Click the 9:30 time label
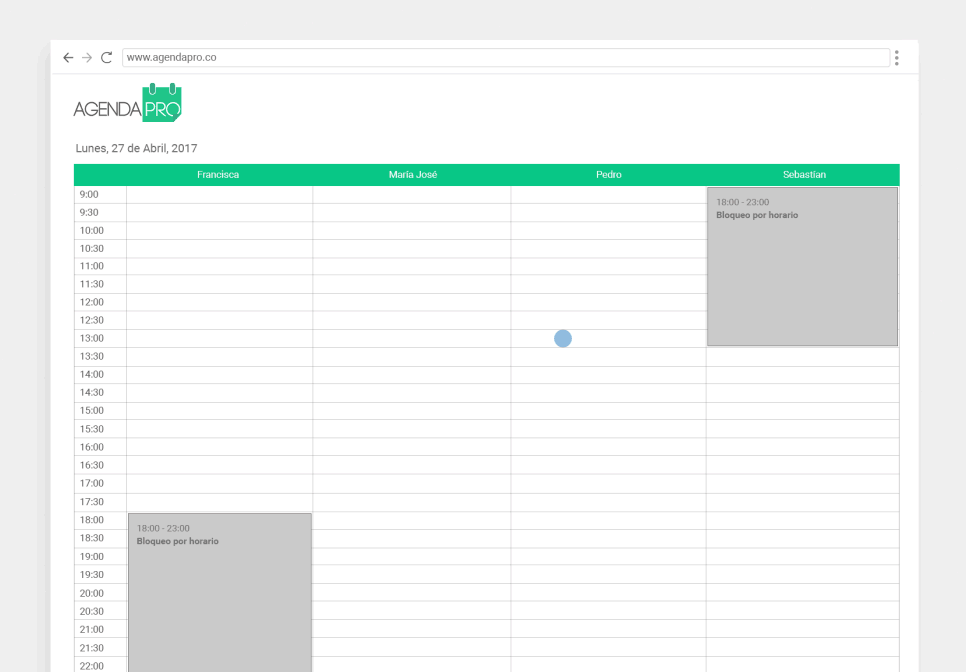 89,213
